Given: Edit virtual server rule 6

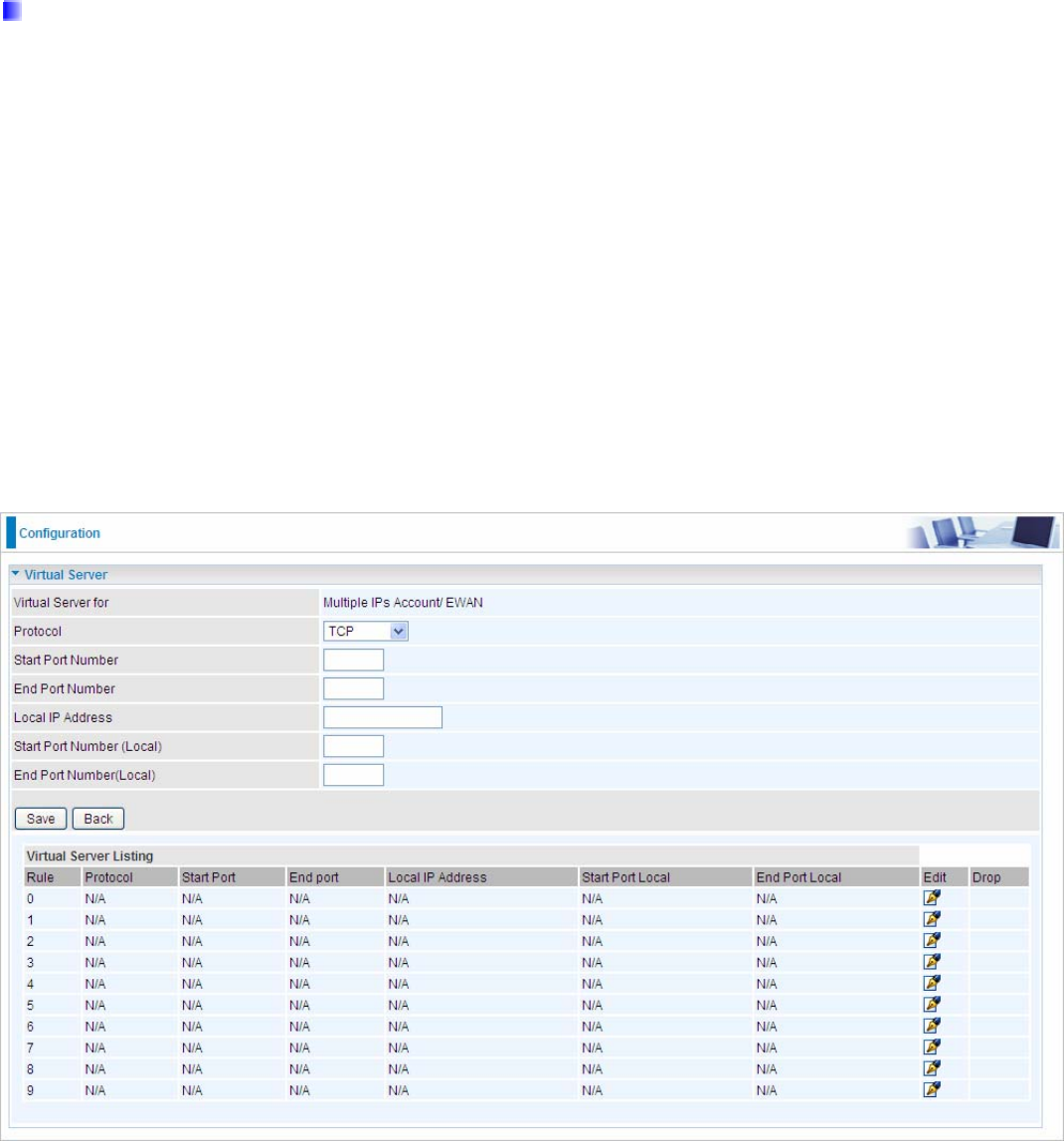Looking at the screenshot, I should (x=932, y=1026).
